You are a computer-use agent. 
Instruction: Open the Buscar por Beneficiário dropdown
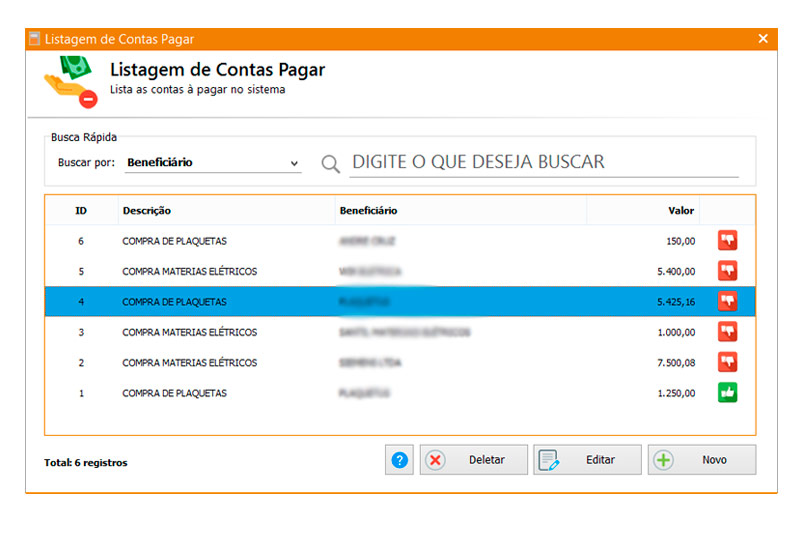(x=213, y=163)
